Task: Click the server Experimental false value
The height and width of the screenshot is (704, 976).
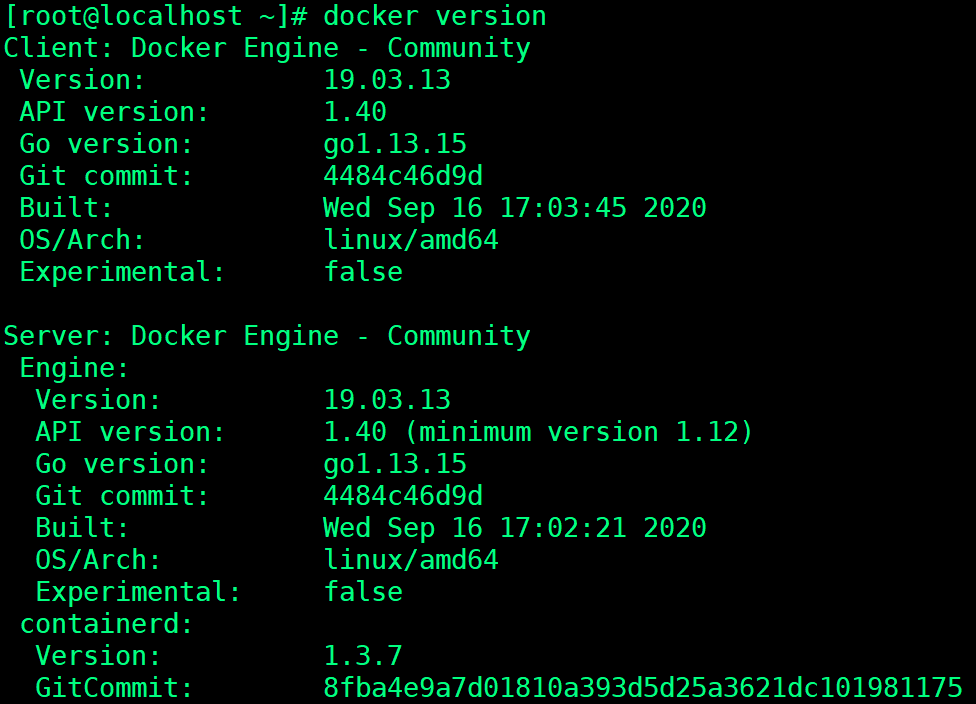Action: click(x=363, y=592)
